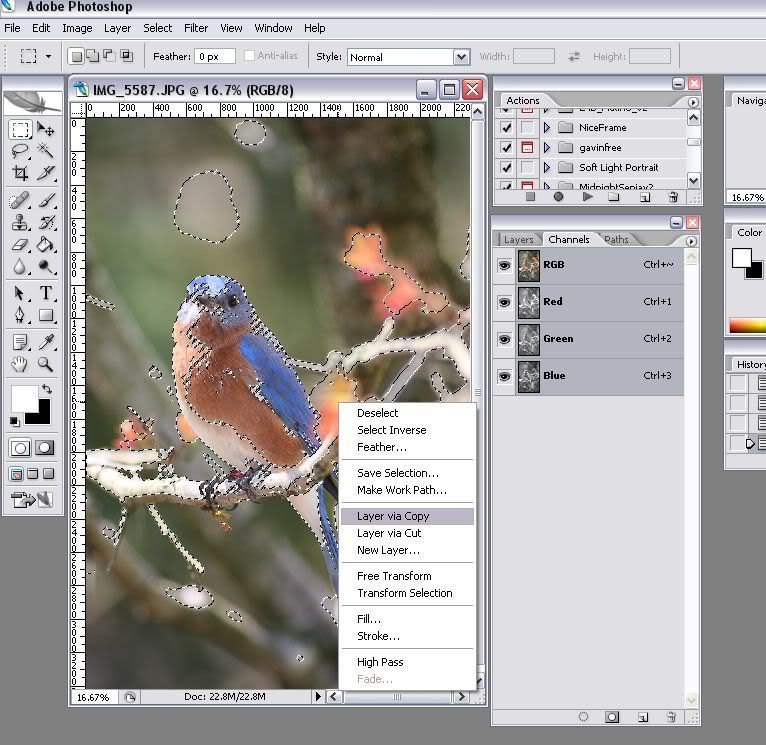Pick the Crop tool
The image size is (766, 745).
(20, 173)
